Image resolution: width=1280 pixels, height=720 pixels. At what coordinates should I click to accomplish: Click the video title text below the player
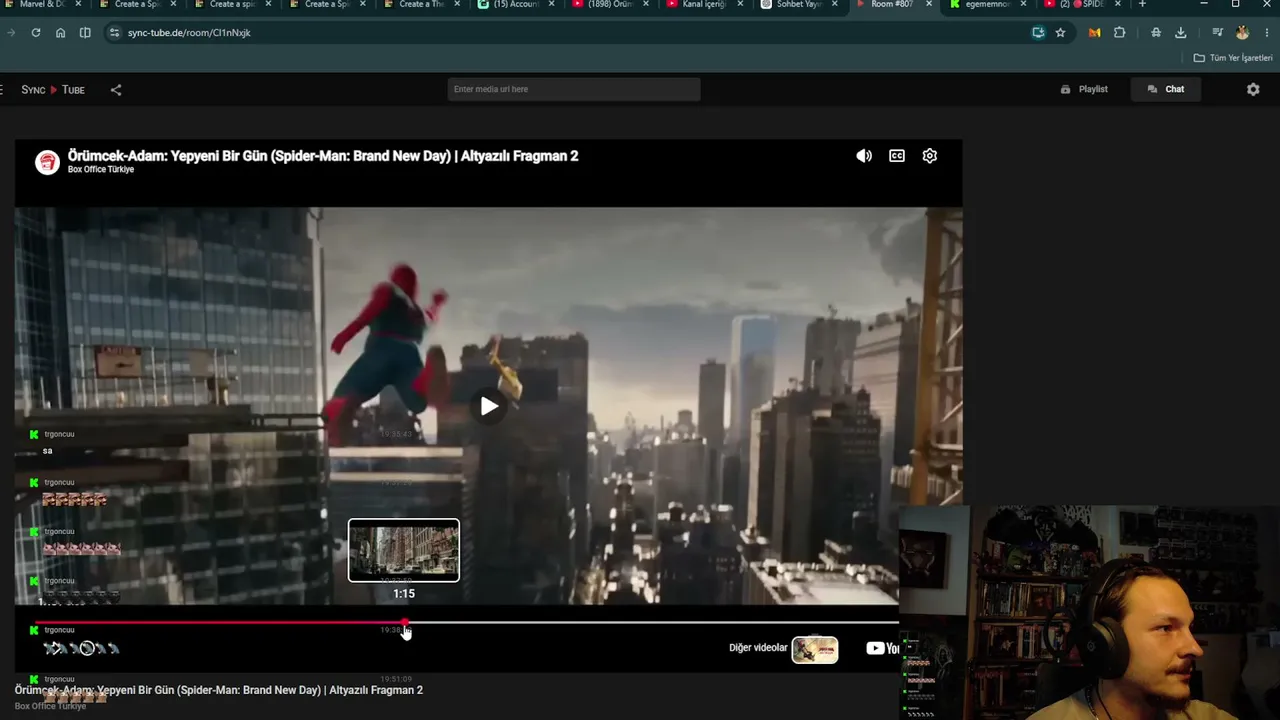pyautogui.click(x=219, y=690)
